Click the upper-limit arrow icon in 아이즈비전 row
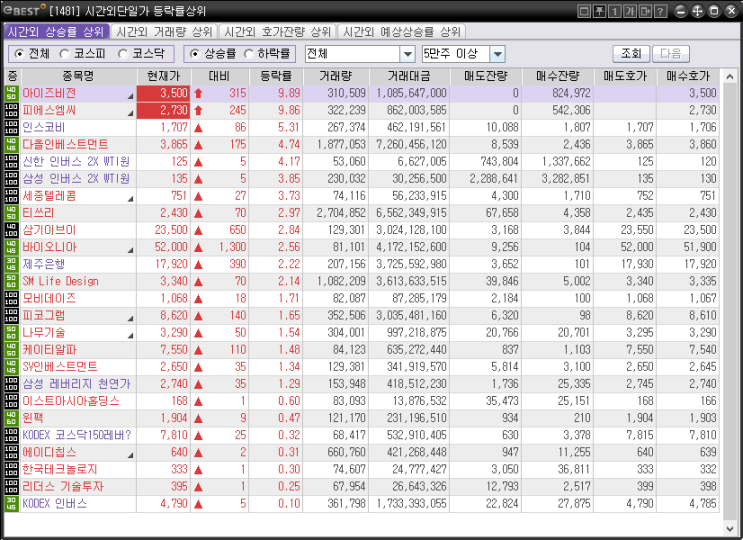 [x=198, y=93]
